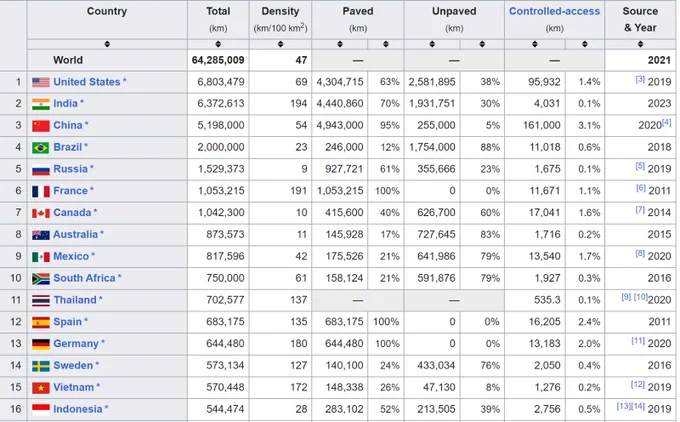The width and height of the screenshot is (680, 422).
Task: Sort by Controlled-access kilometres sort arrow
Action: click(x=535, y=44)
